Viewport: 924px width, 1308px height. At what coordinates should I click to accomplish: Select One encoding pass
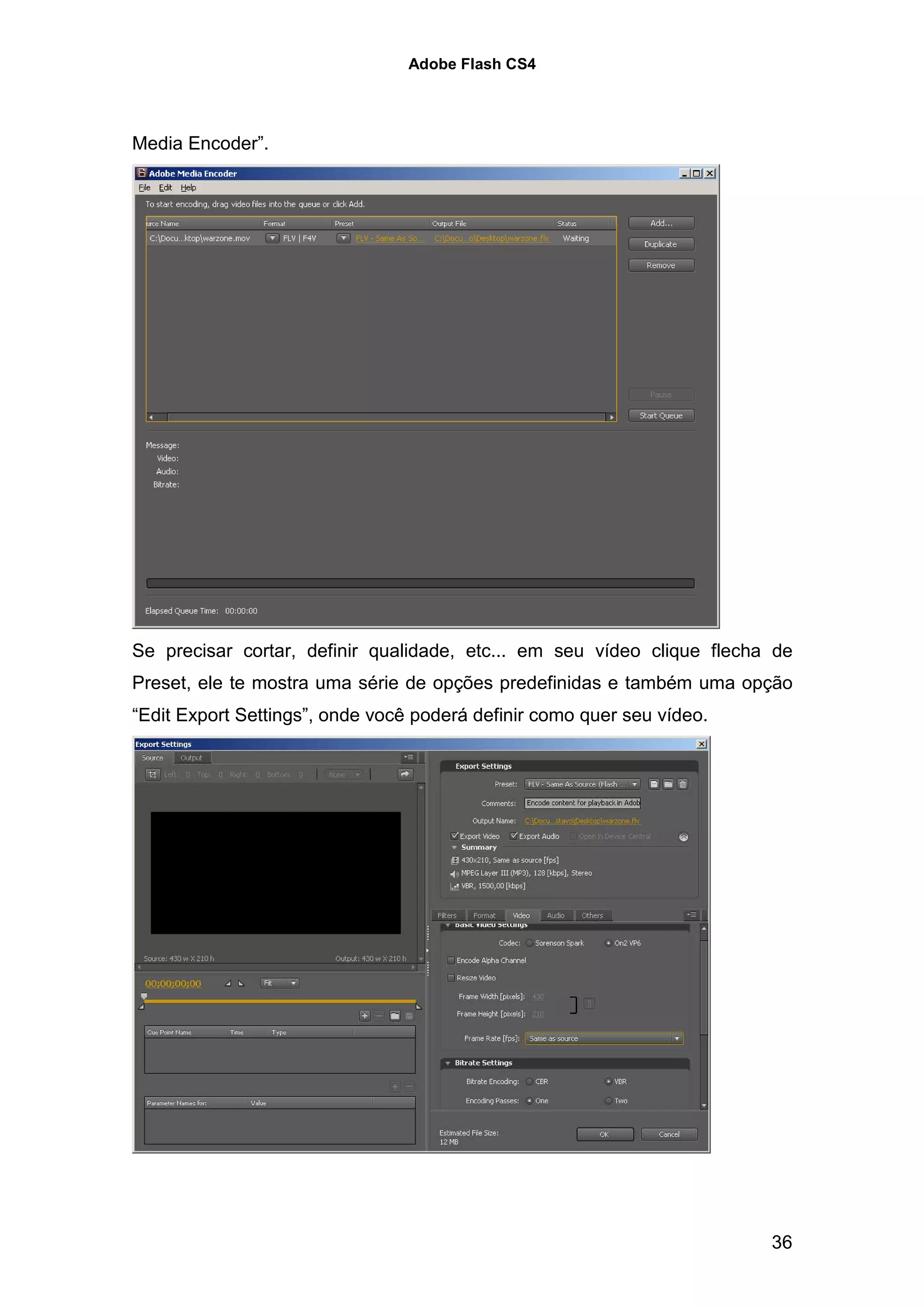click(530, 1101)
